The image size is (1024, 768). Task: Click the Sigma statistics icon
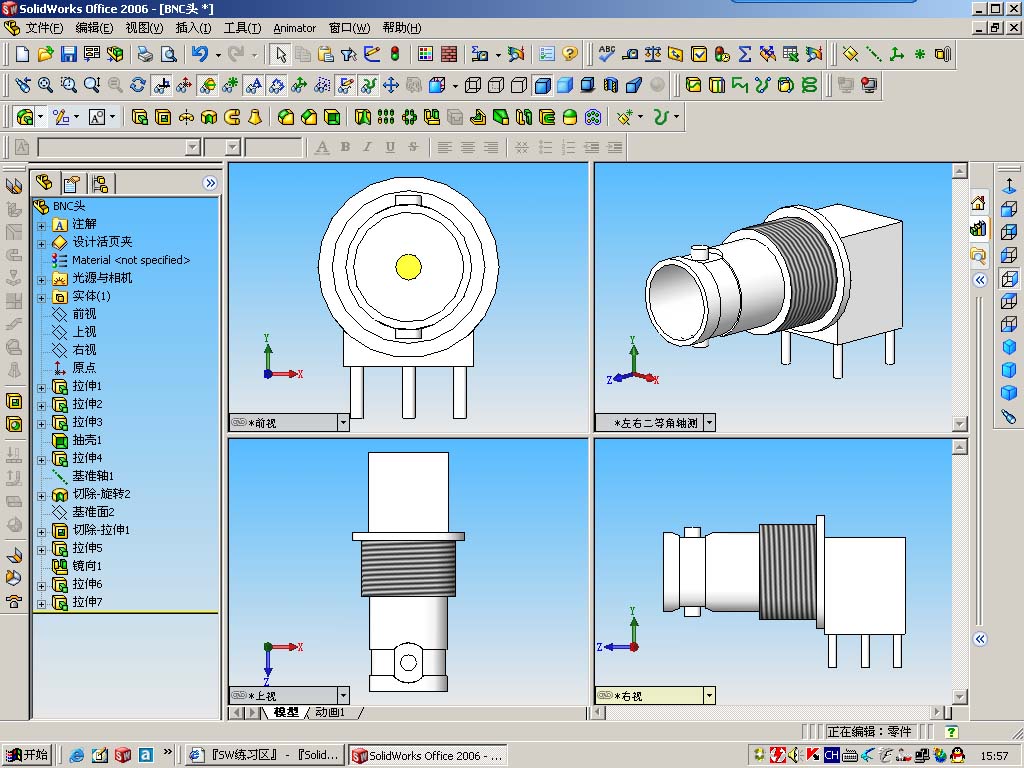(744, 54)
